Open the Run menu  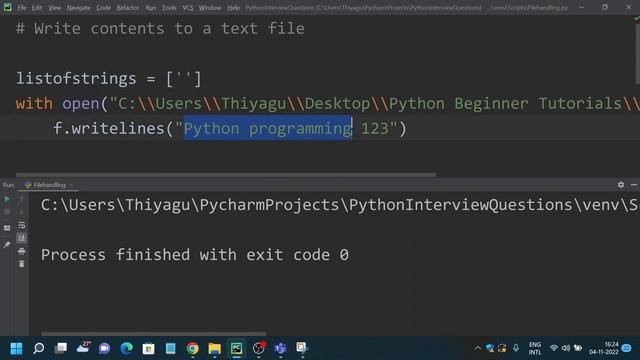[151, 8]
